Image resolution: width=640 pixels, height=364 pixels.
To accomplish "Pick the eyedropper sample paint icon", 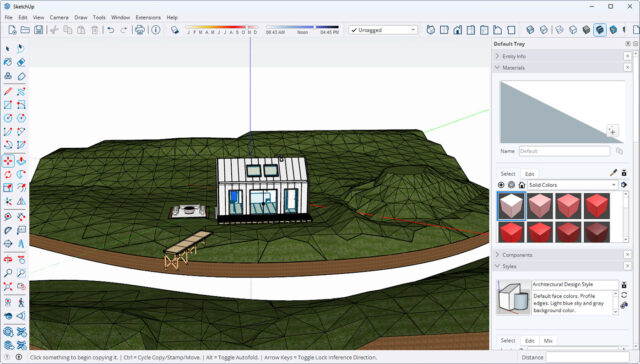I will pos(613,173).
